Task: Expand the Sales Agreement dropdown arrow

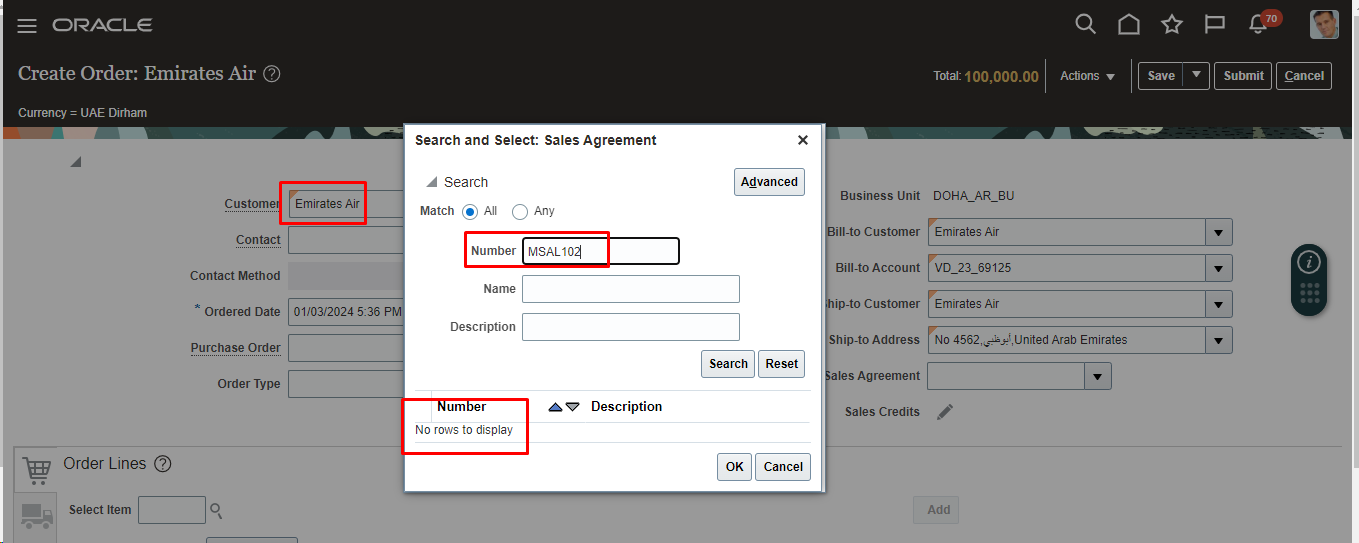Action: pos(1098,376)
